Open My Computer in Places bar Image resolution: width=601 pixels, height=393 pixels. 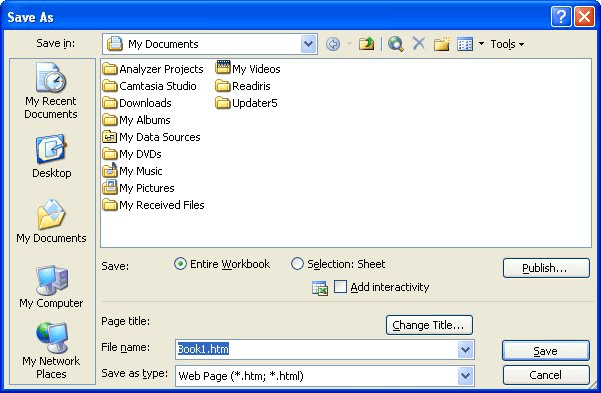pyautogui.click(x=51, y=287)
